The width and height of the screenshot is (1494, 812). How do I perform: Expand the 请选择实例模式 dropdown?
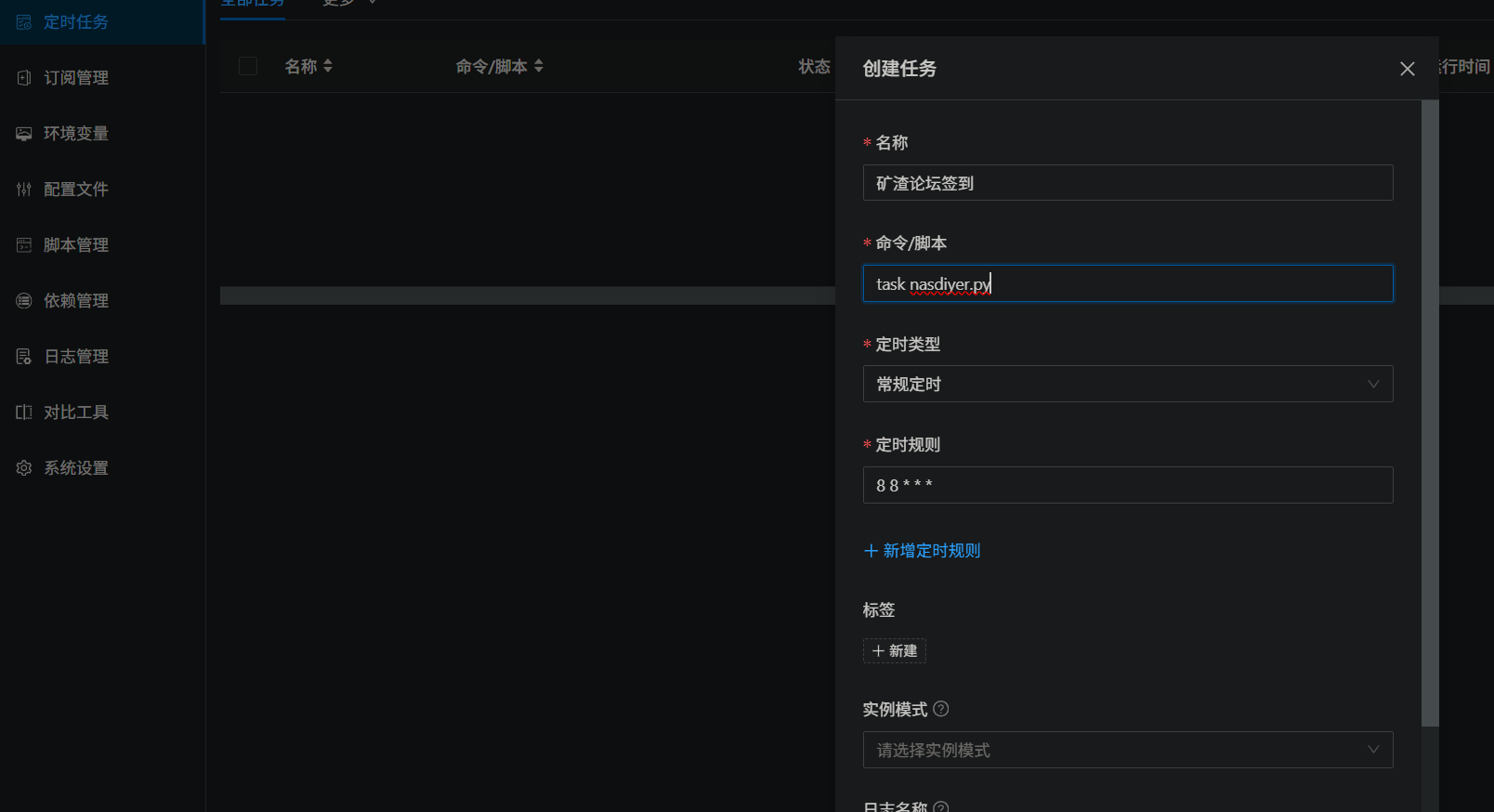coord(1127,750)
